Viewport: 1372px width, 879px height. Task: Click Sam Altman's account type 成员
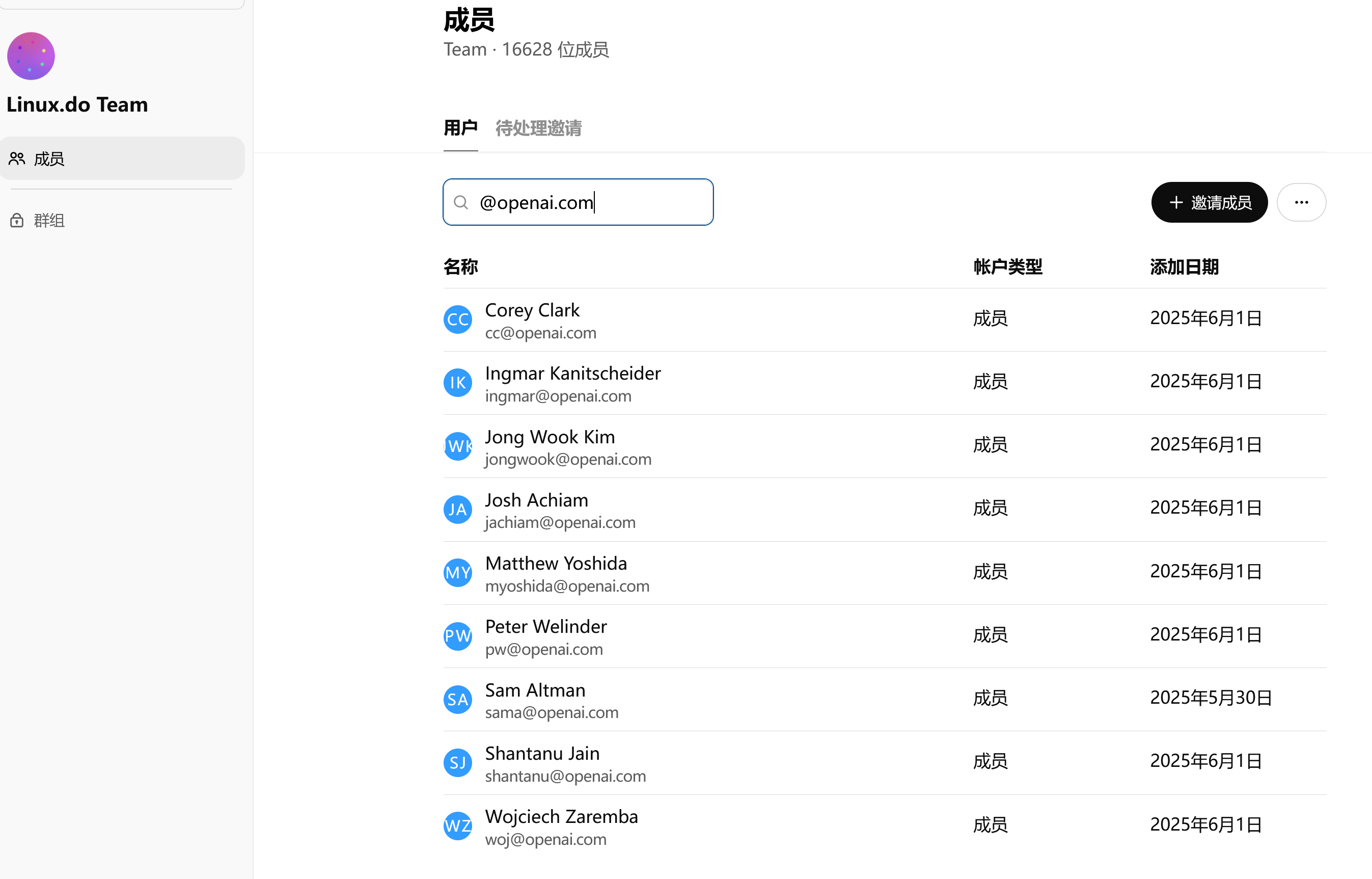[991, 698]
